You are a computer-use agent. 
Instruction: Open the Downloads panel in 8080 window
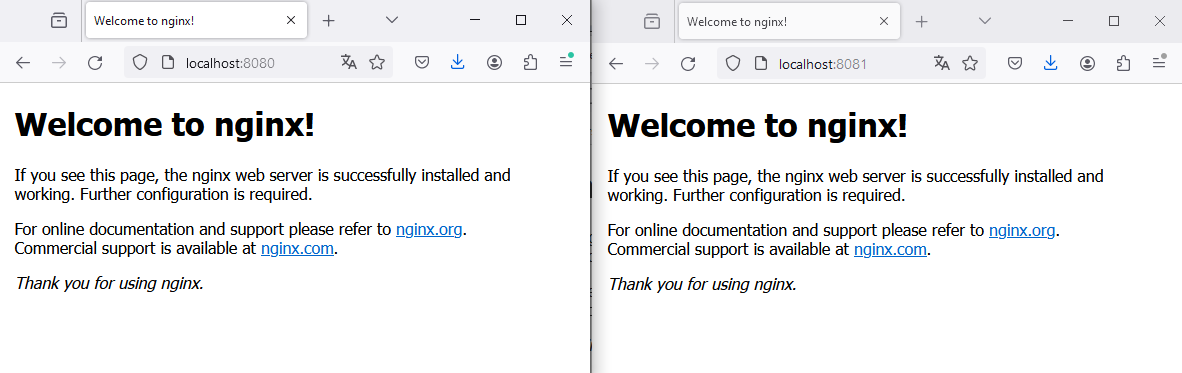pyautogui.click(x=458, y=63)
